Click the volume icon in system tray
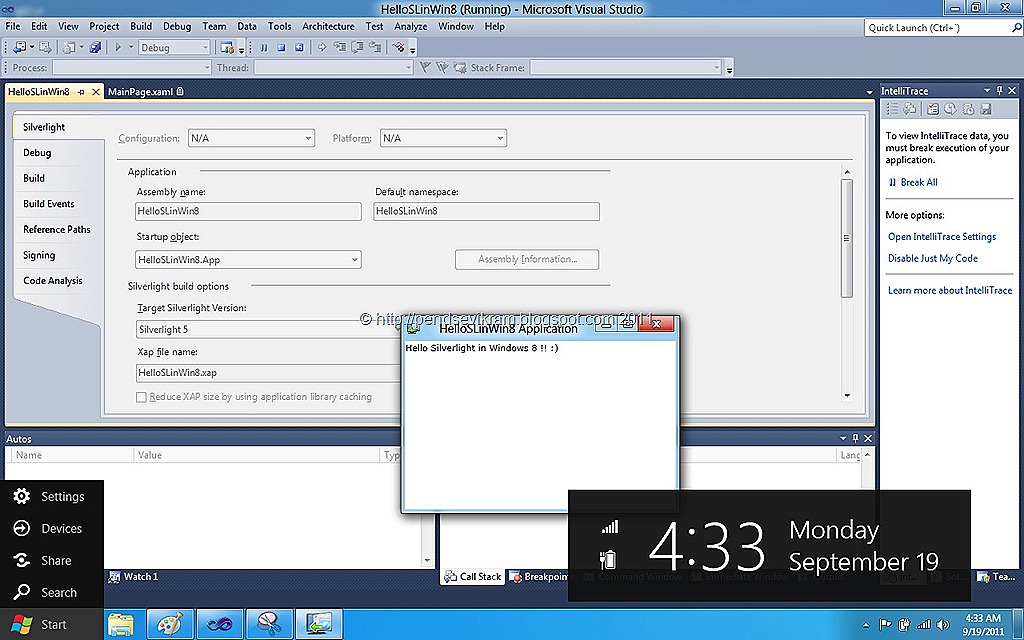 click(x=942, y=624)
